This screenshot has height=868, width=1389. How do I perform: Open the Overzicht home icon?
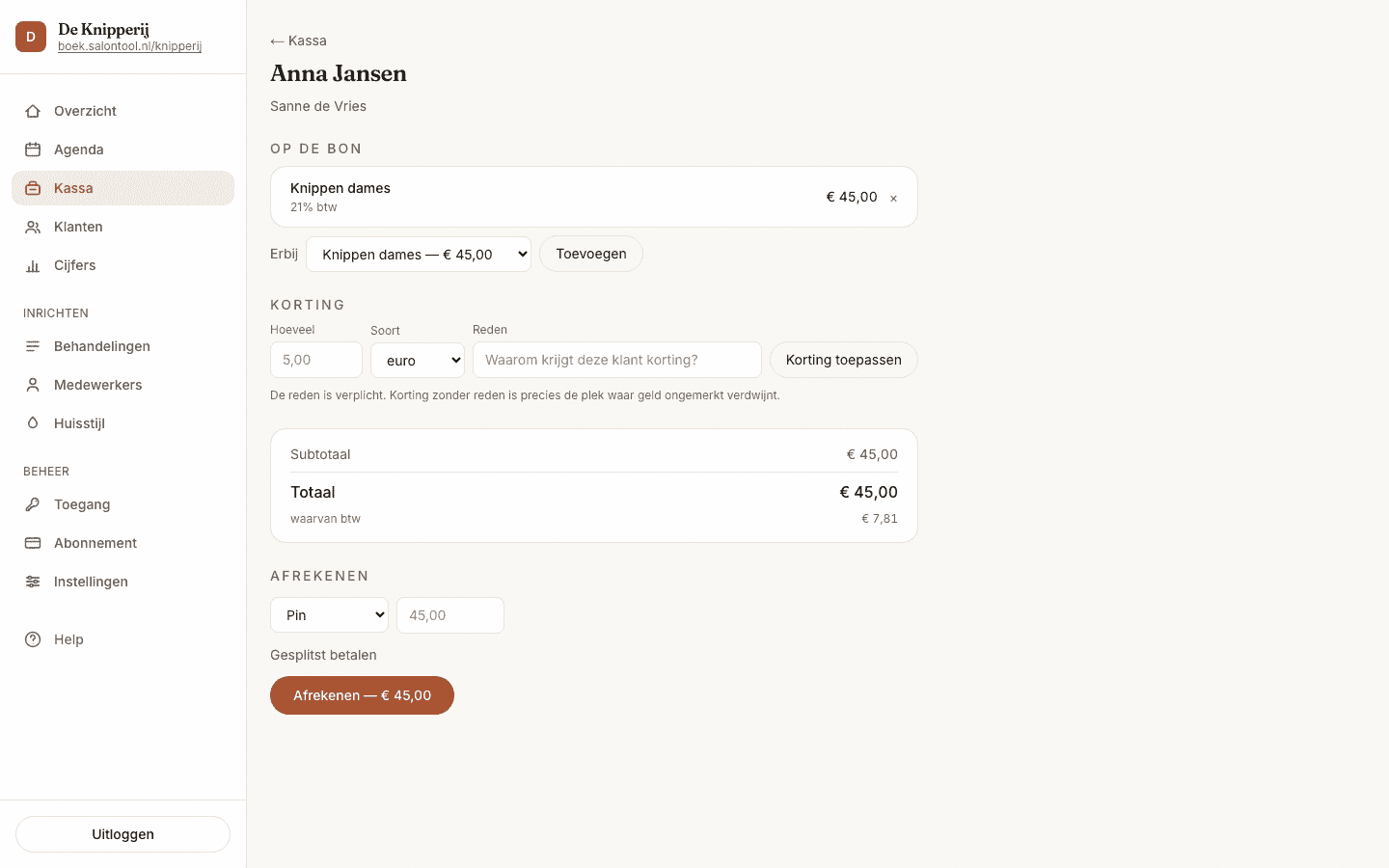click(x=33, y=111)
